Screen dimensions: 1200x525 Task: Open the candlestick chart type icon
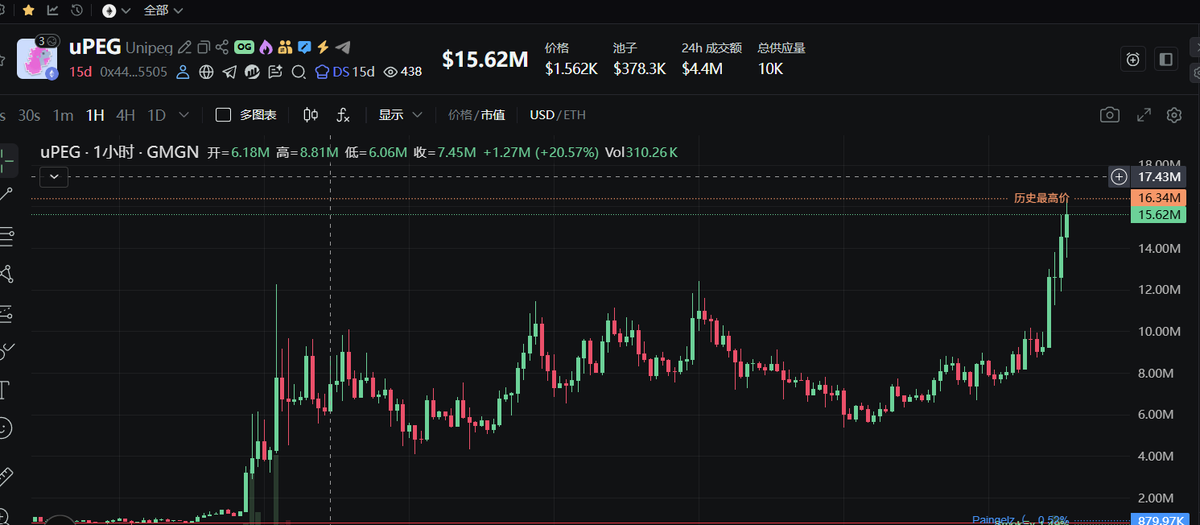310,115
